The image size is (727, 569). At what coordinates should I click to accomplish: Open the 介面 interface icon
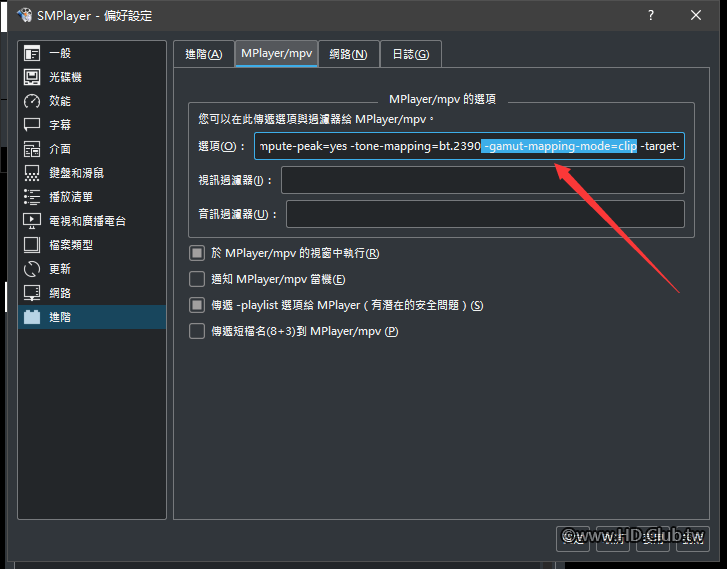(x=32, y=149)
